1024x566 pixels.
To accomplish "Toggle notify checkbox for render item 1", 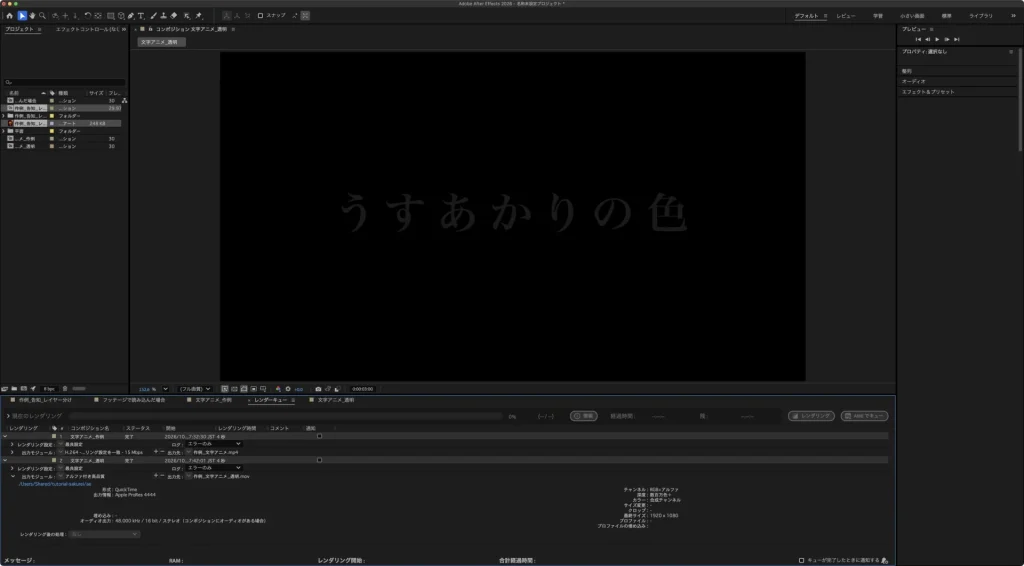I will 319,436.
